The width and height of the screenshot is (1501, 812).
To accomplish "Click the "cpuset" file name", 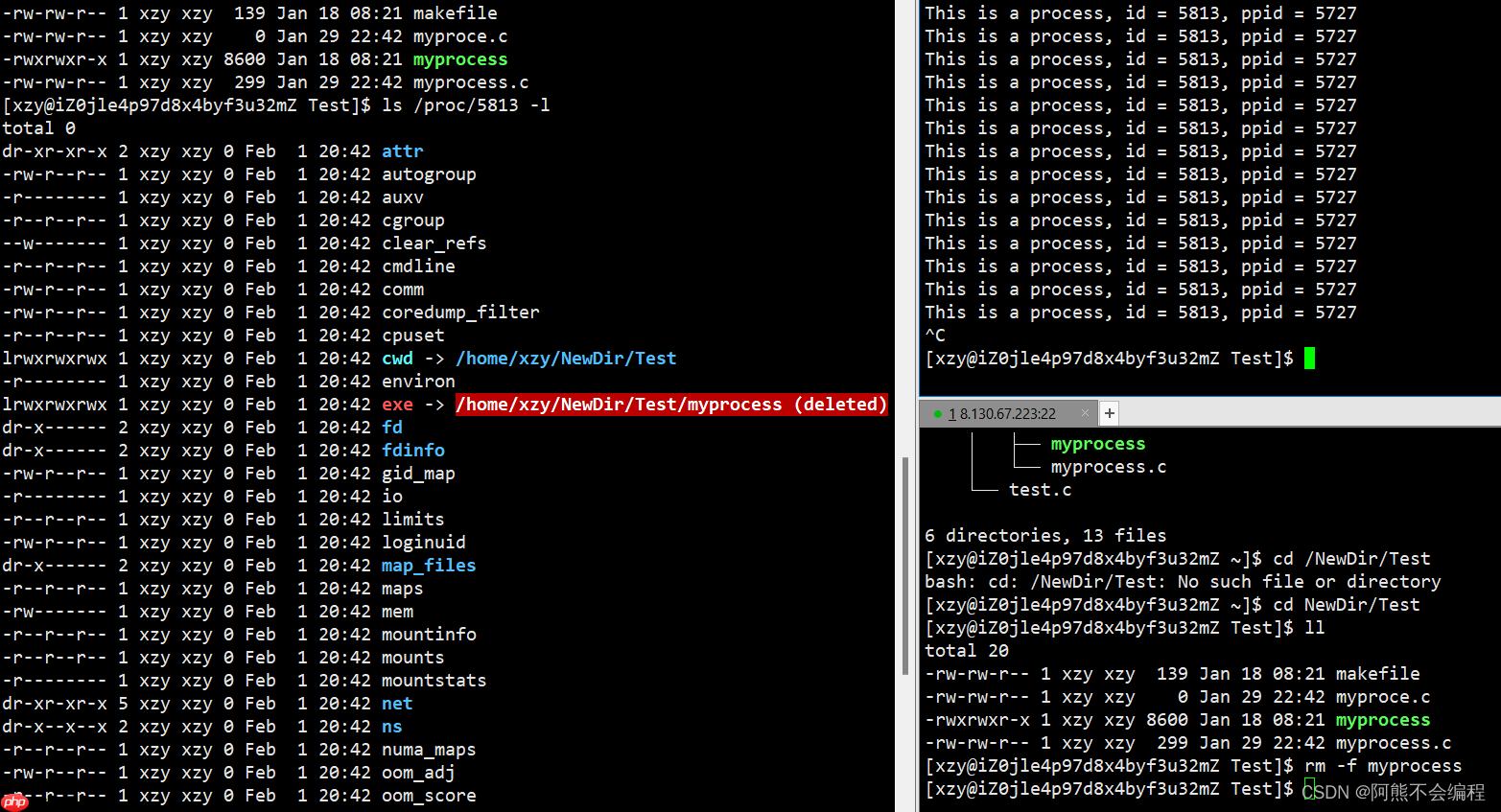I will click(413, 336).
